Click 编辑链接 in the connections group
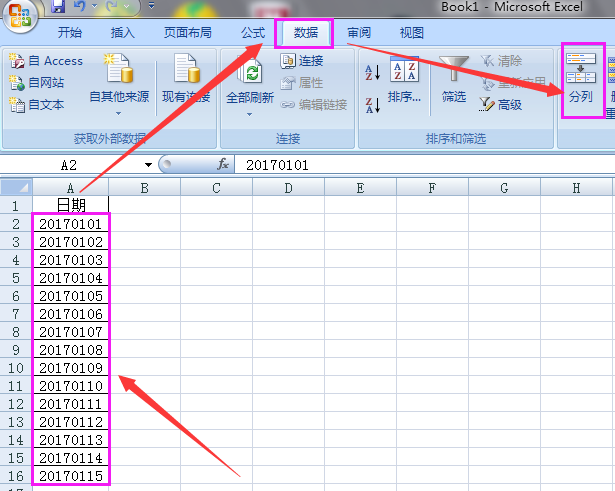 click(314, 105)
